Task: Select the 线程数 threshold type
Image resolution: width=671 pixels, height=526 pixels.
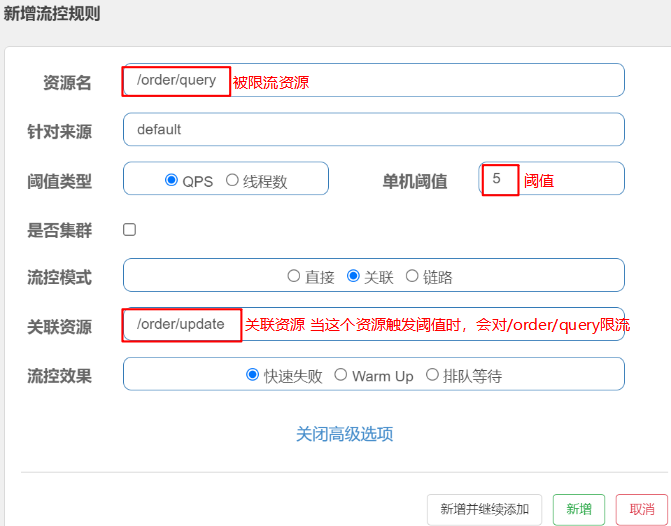Action: [232, 181]
